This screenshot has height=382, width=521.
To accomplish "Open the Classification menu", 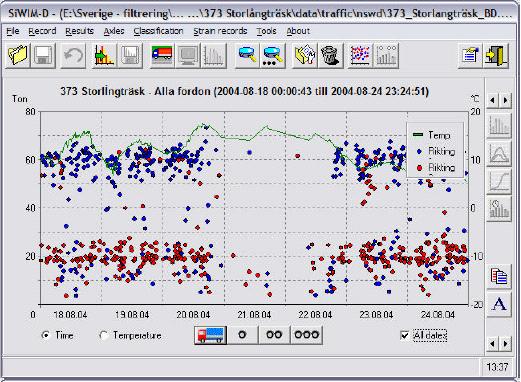I will (x=158, y=31).
